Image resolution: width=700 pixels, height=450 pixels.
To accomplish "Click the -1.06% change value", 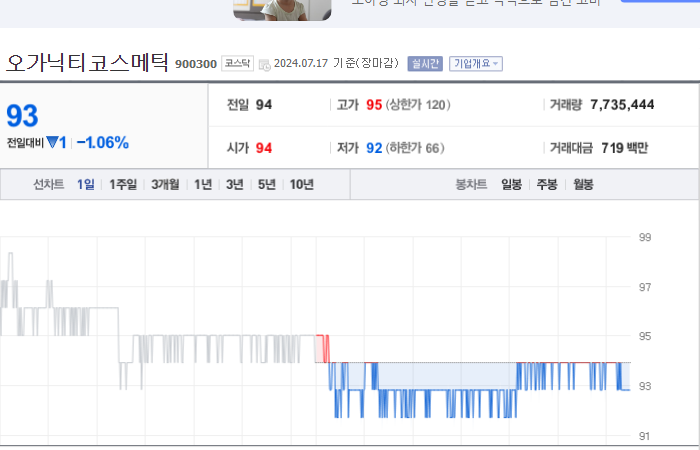I will pos(103,143).
